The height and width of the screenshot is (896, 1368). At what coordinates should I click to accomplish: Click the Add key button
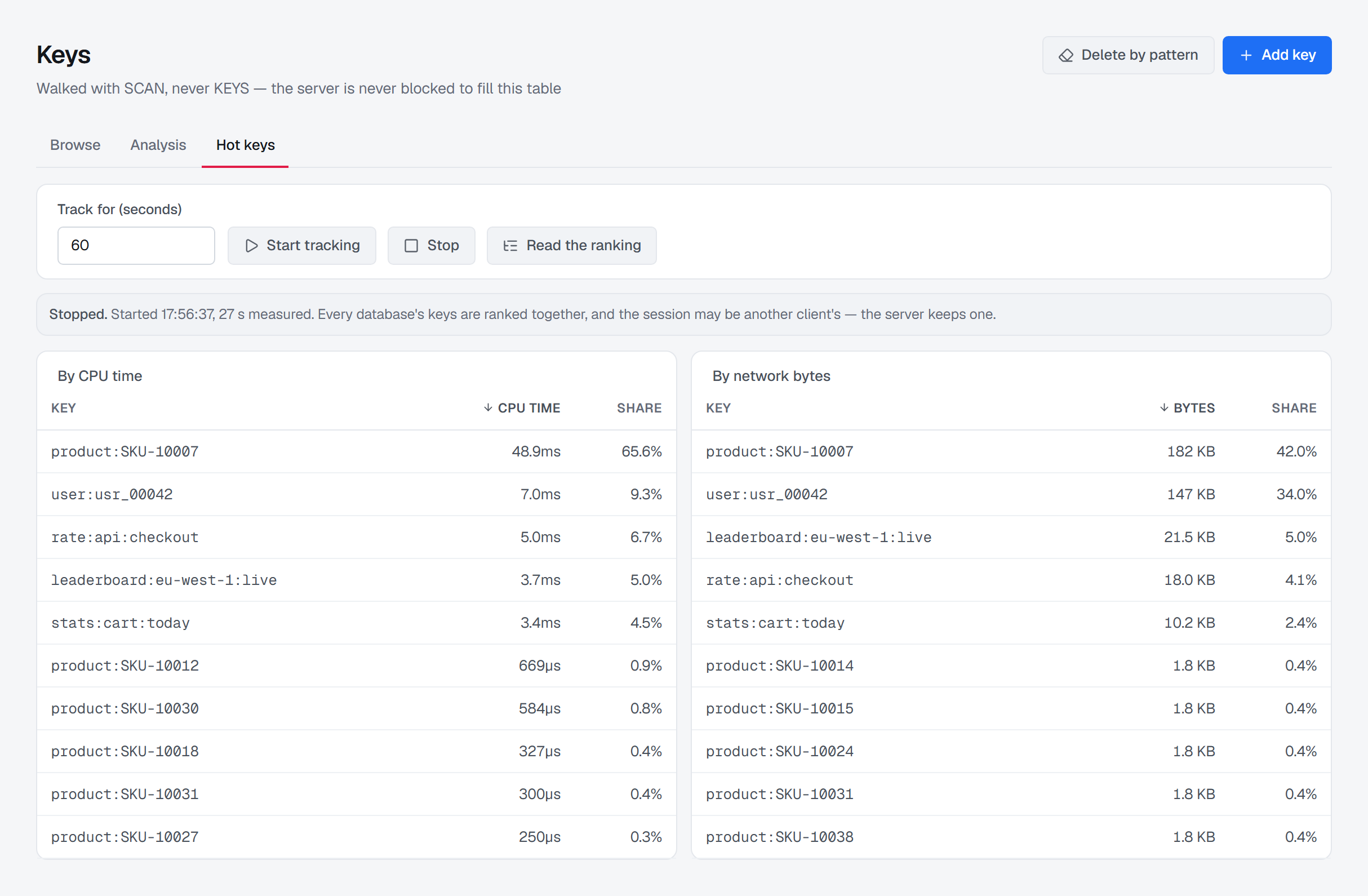coord(1277,55)
